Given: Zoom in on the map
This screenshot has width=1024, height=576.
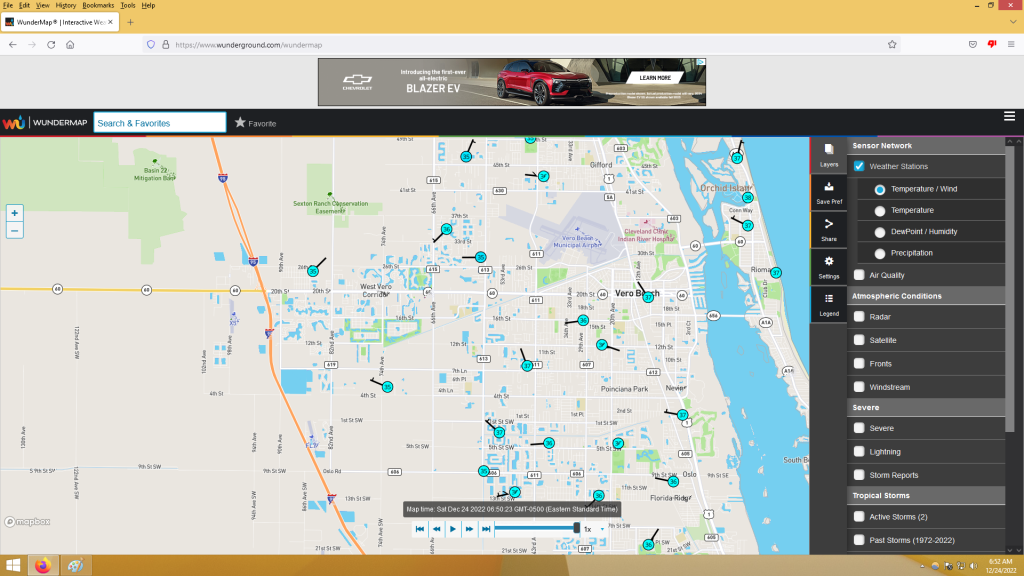Looking at the screenshot, I should pos(14,213).
